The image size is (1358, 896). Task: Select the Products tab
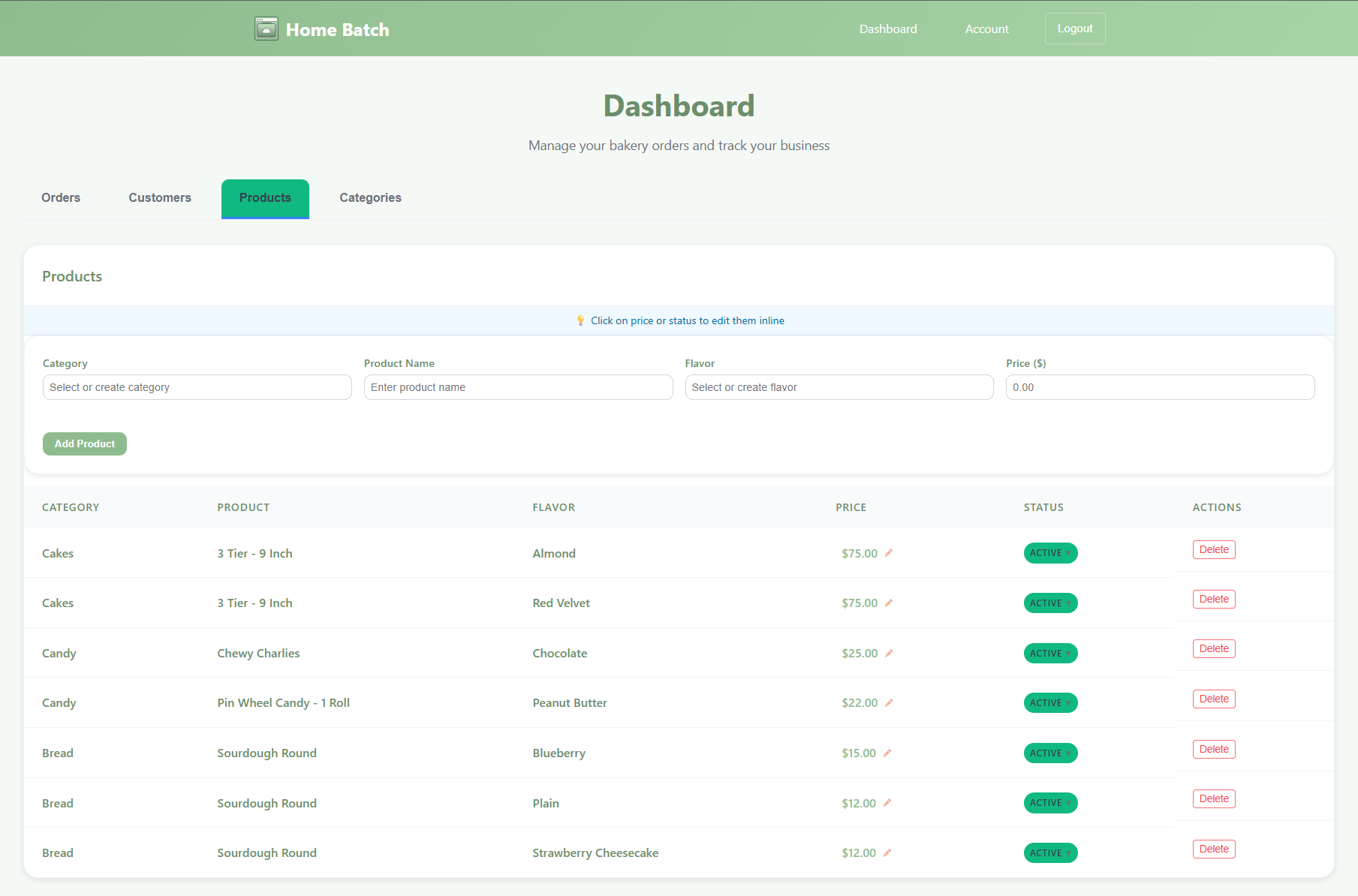coord(265,197)
